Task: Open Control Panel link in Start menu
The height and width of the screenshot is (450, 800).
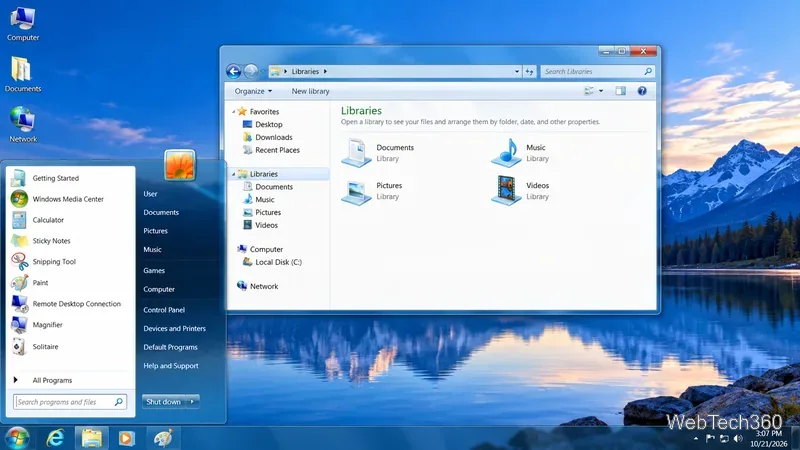Action: coord(164,310)
